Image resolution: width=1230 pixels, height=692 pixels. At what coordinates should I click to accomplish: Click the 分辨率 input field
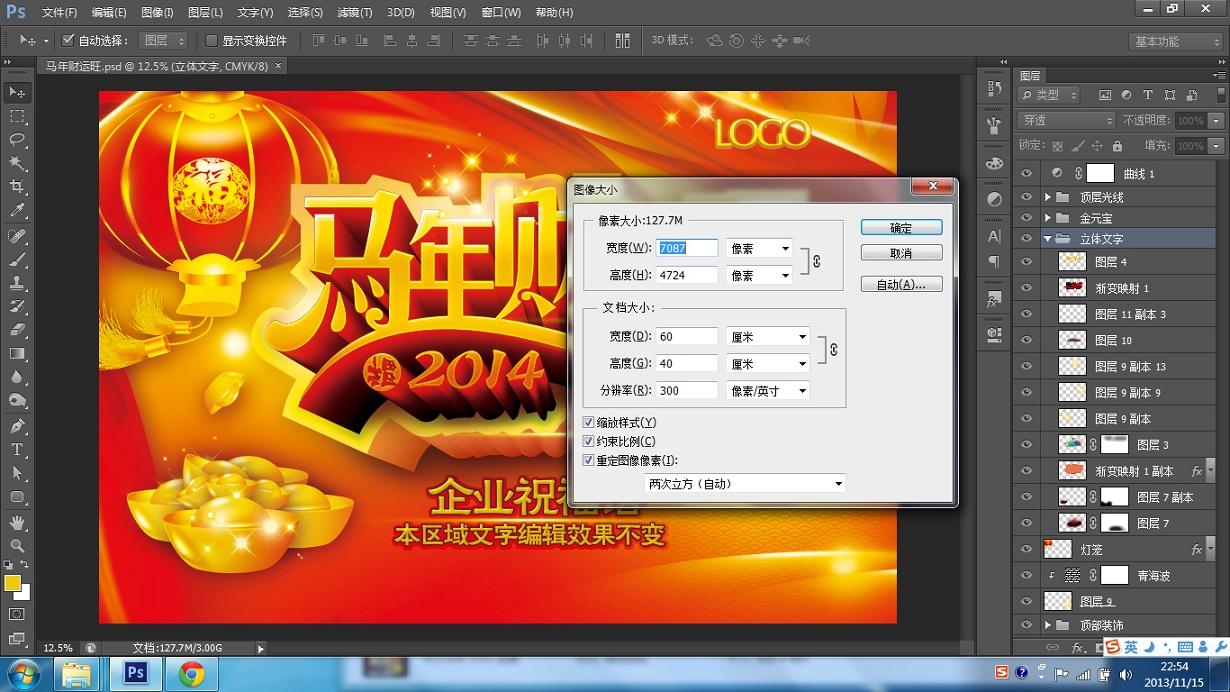[x=687, y=391]
